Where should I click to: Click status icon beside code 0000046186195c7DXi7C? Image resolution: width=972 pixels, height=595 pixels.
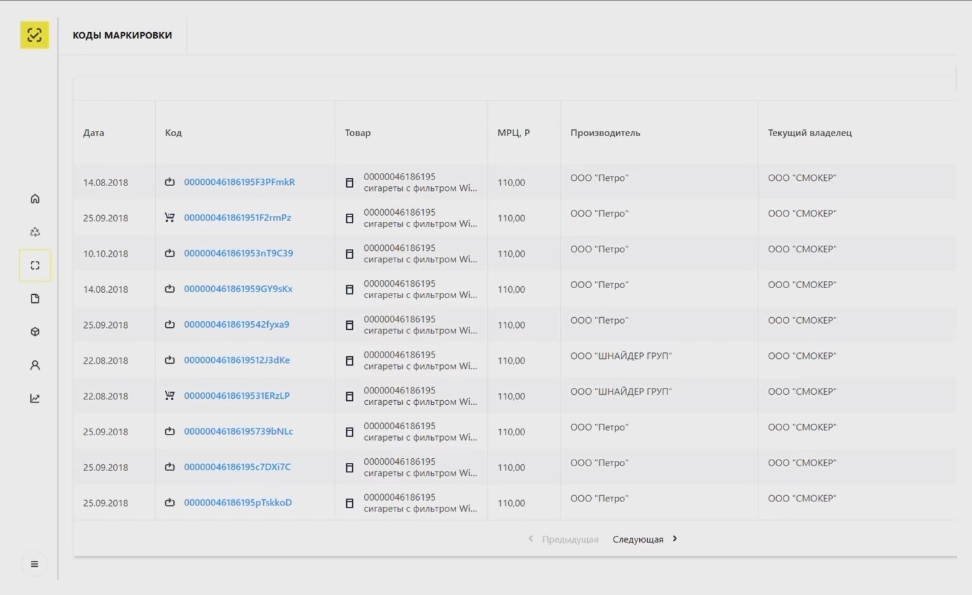pos(170,467)
